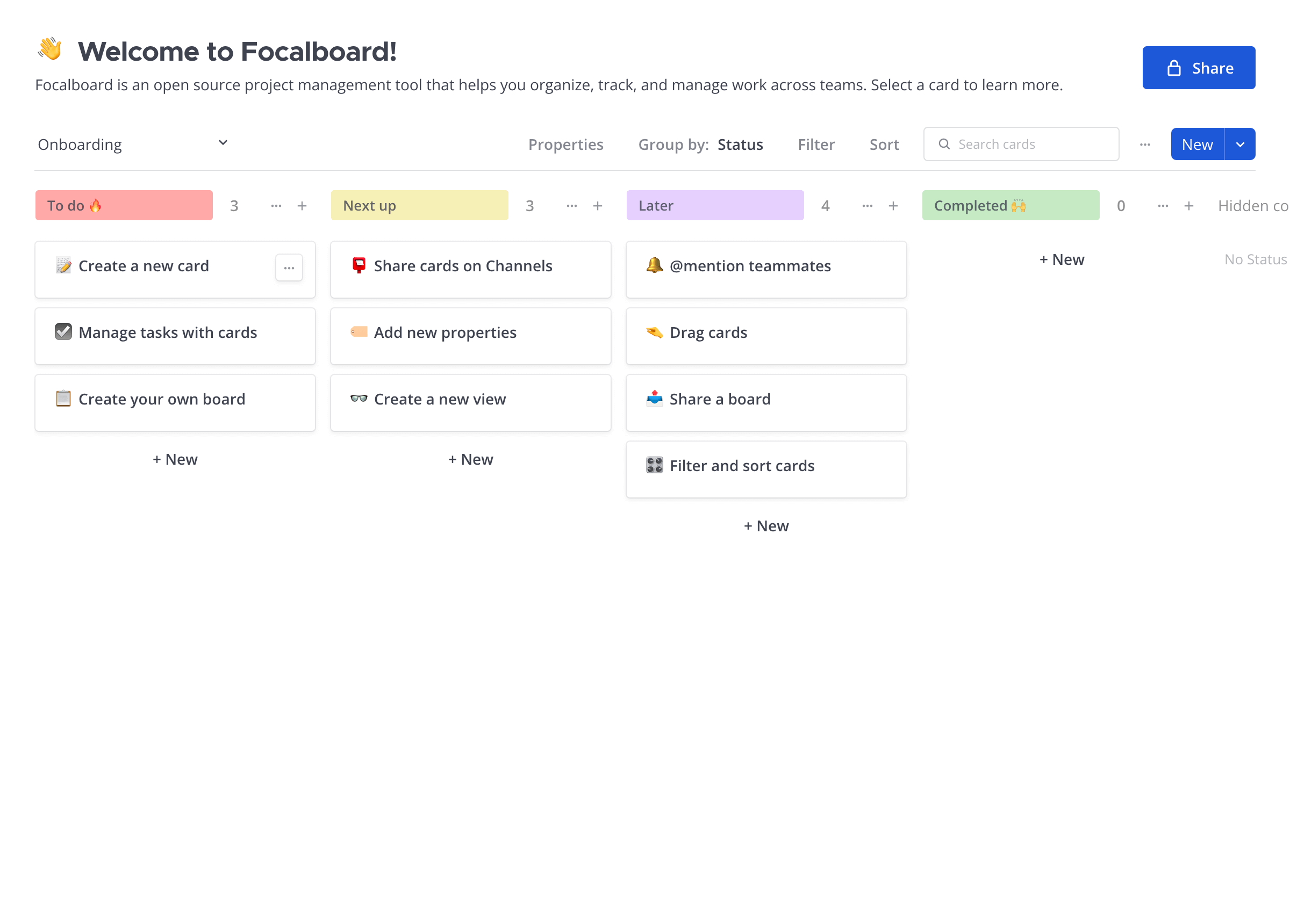
Task: Click the checkbox icon on Manage tasks with cards
Action: tap(62, 332)
